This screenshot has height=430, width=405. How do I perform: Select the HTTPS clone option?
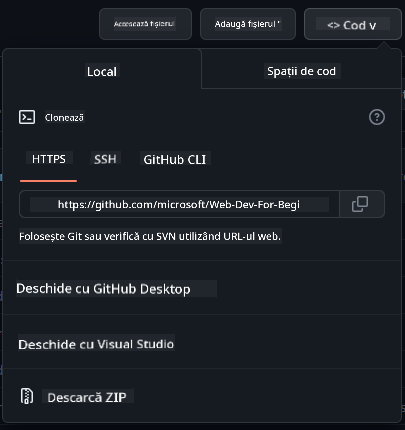(49, 159)
